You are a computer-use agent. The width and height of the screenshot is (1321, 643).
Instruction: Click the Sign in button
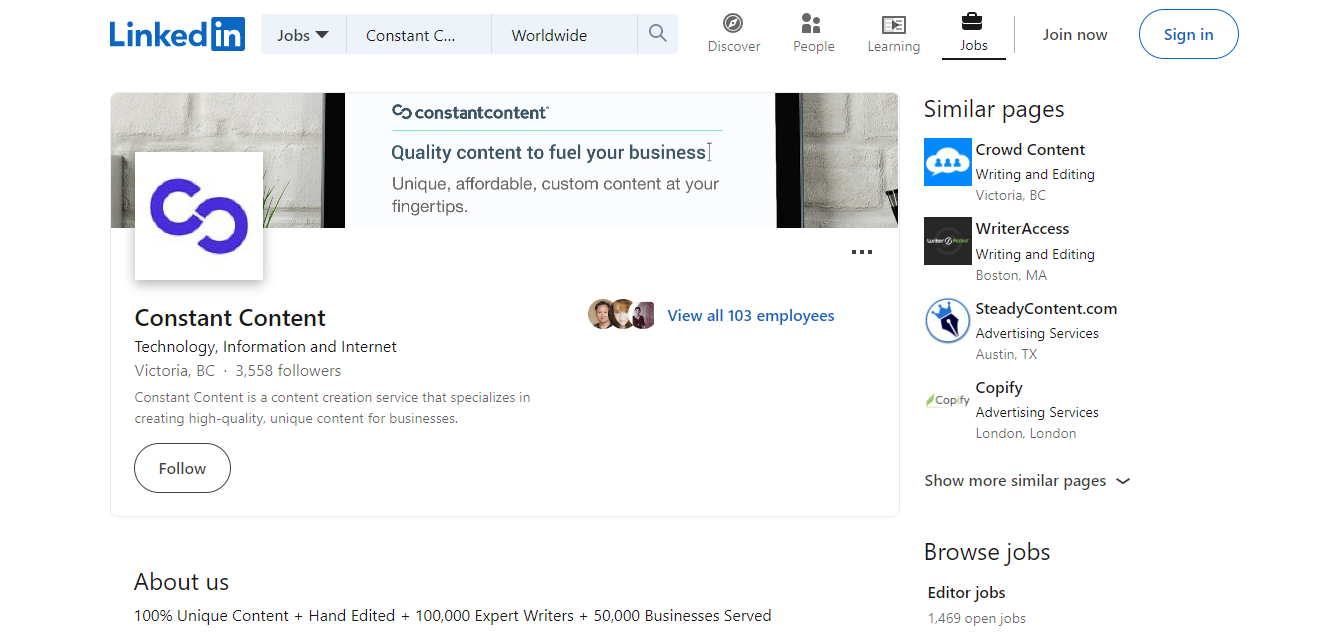tap(1188, 34)
